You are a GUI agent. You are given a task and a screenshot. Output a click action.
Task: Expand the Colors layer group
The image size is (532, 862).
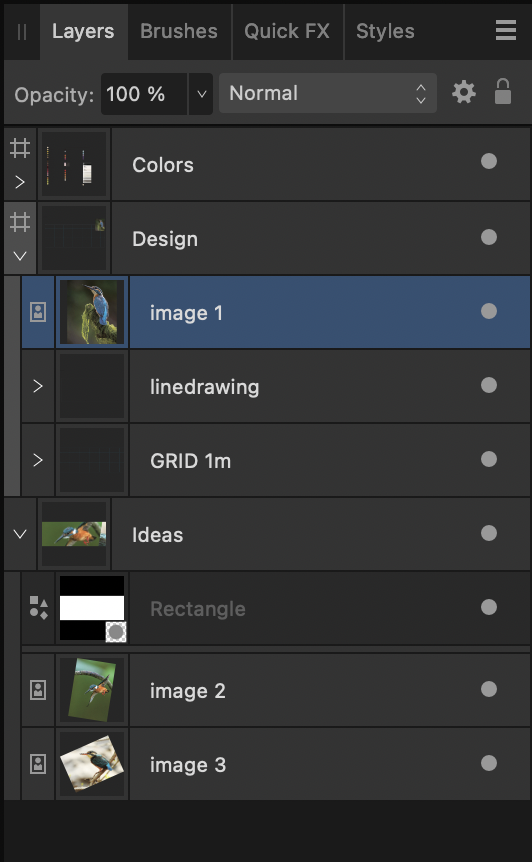(20, 182)
